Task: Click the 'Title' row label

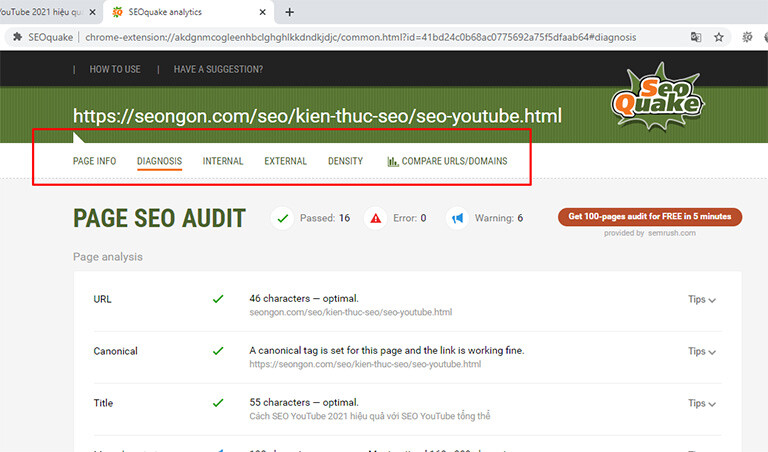Action: (x=103, y=403)
